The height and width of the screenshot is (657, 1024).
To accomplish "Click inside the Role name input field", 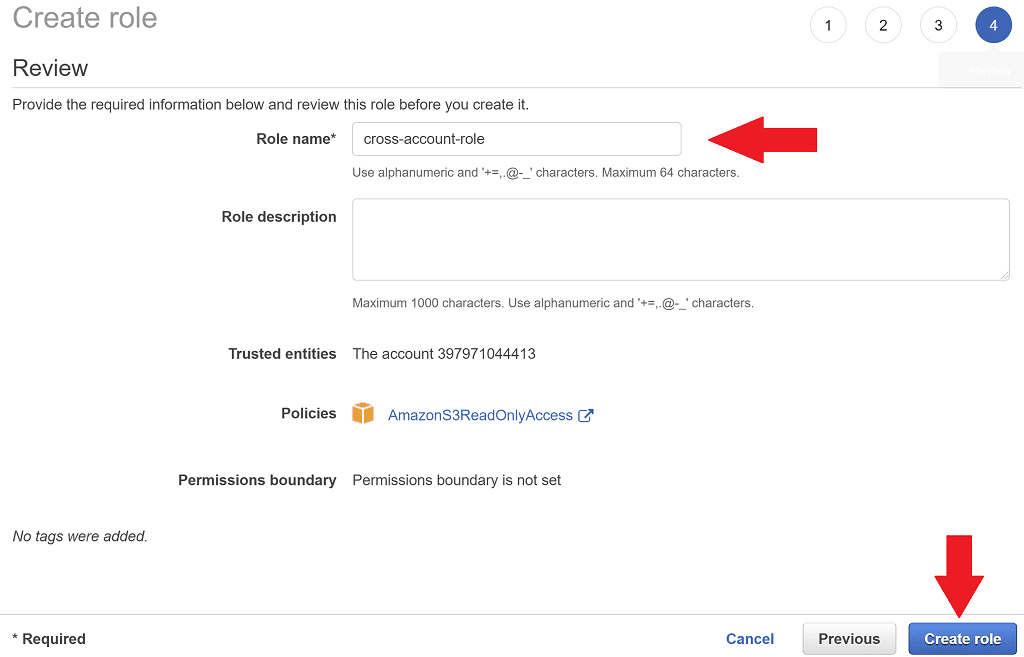I will (516, 138).
